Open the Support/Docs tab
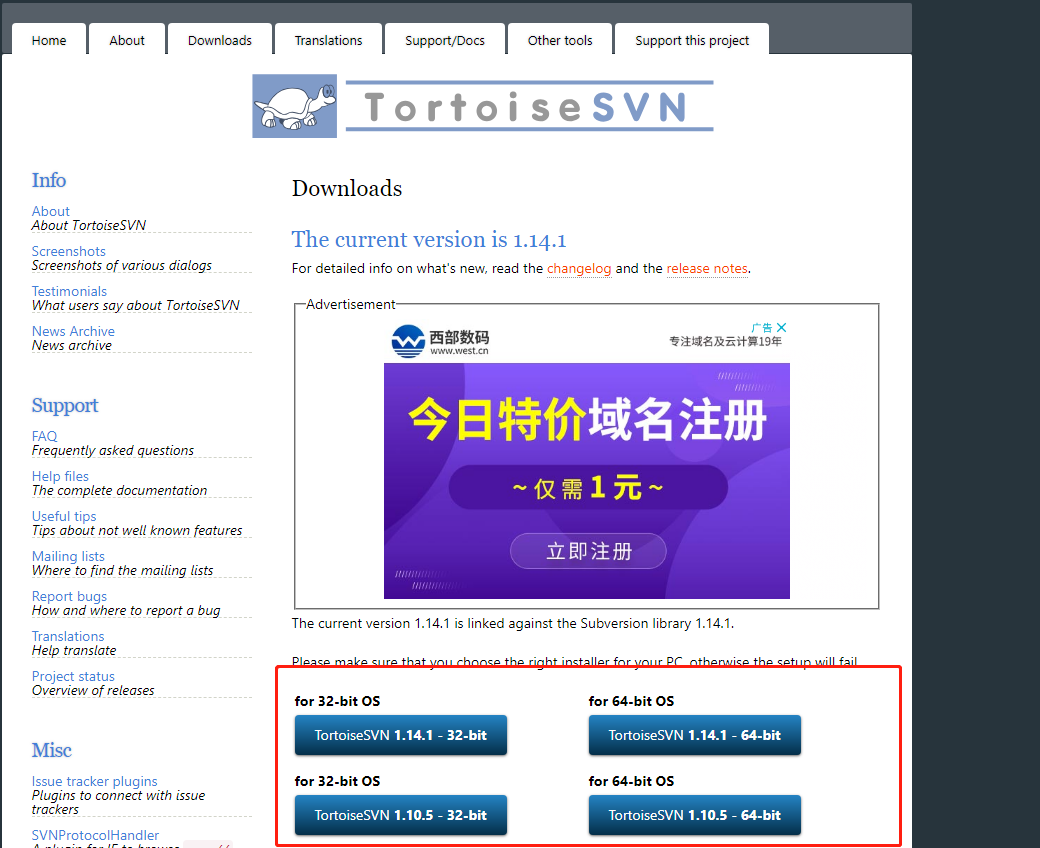 (x=445, y=40)
